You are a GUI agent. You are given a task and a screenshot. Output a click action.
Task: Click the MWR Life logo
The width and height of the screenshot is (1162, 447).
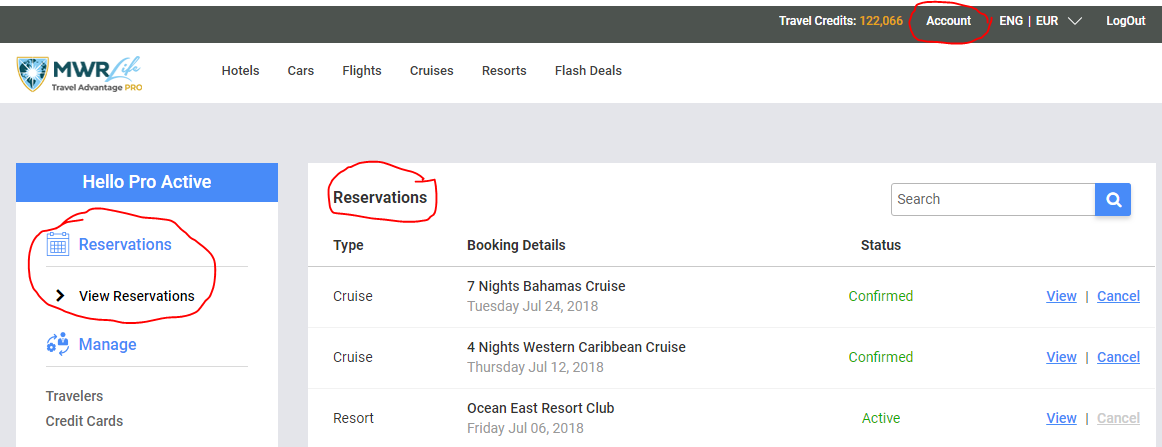pyautogui.click(x=79, y=74)
